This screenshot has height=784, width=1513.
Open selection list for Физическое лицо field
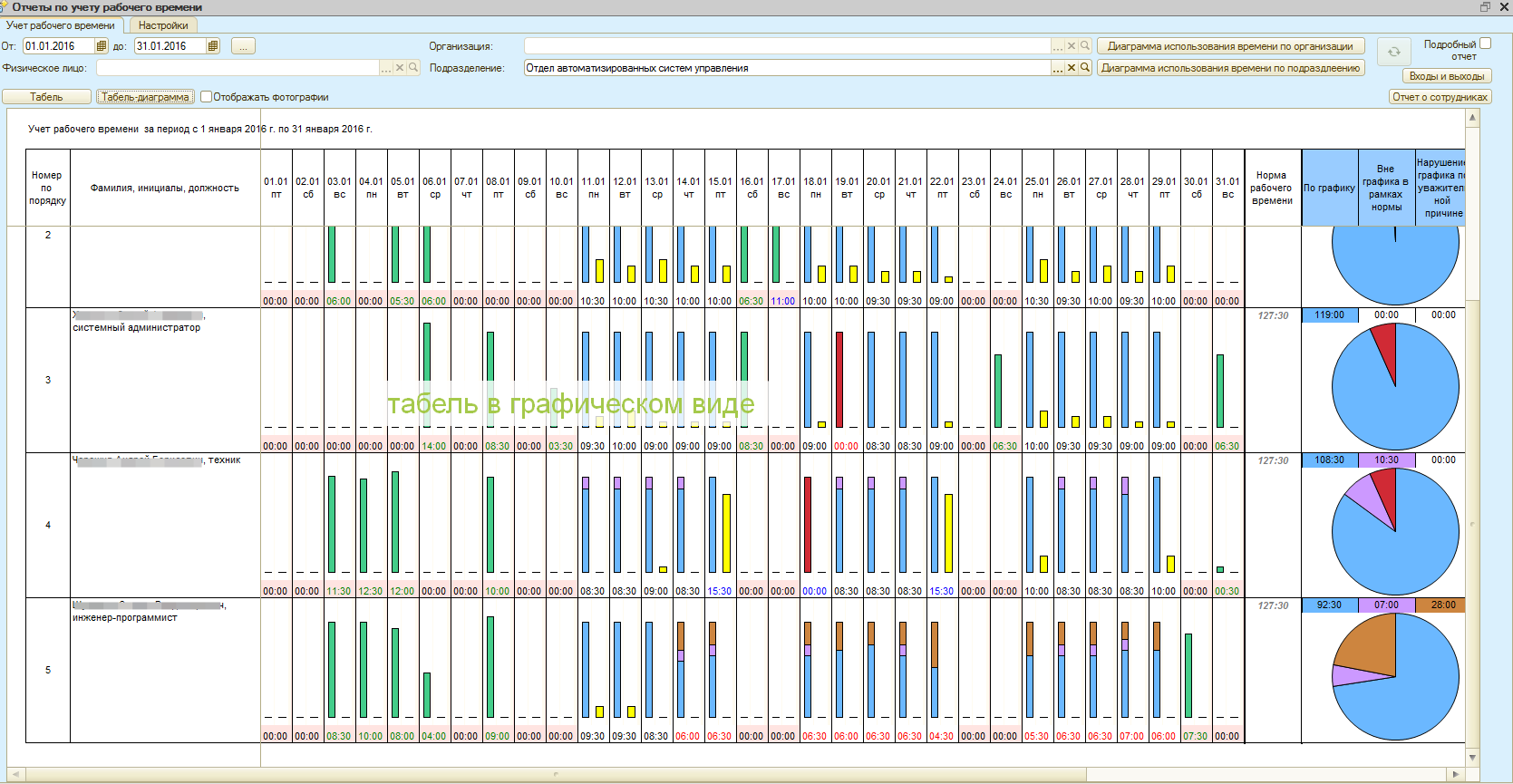(386, 68)
